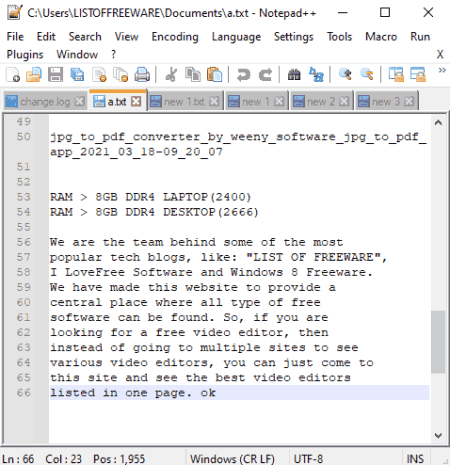
Task: Click the line starting "jpg_to_pdf_converter_by_weeny"
Action: tap(238, 137)
